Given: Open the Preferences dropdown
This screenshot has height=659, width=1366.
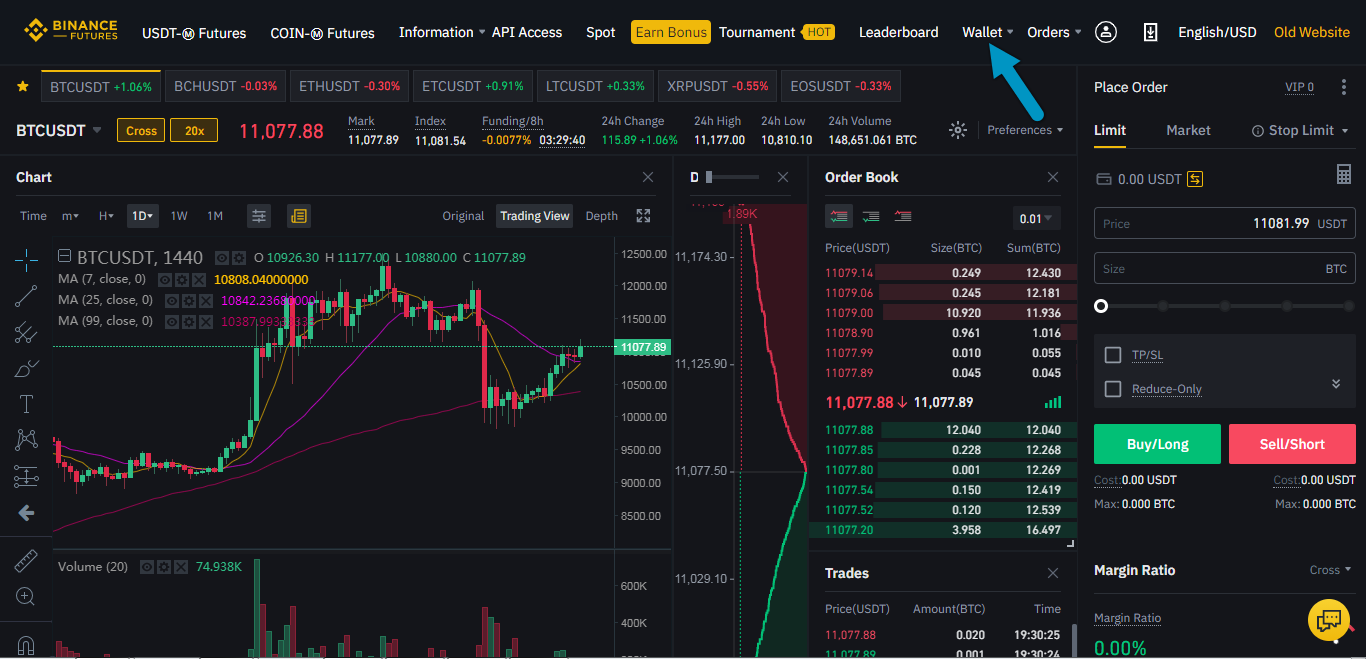Looking at the screenshot, I should coord(1024,130).
